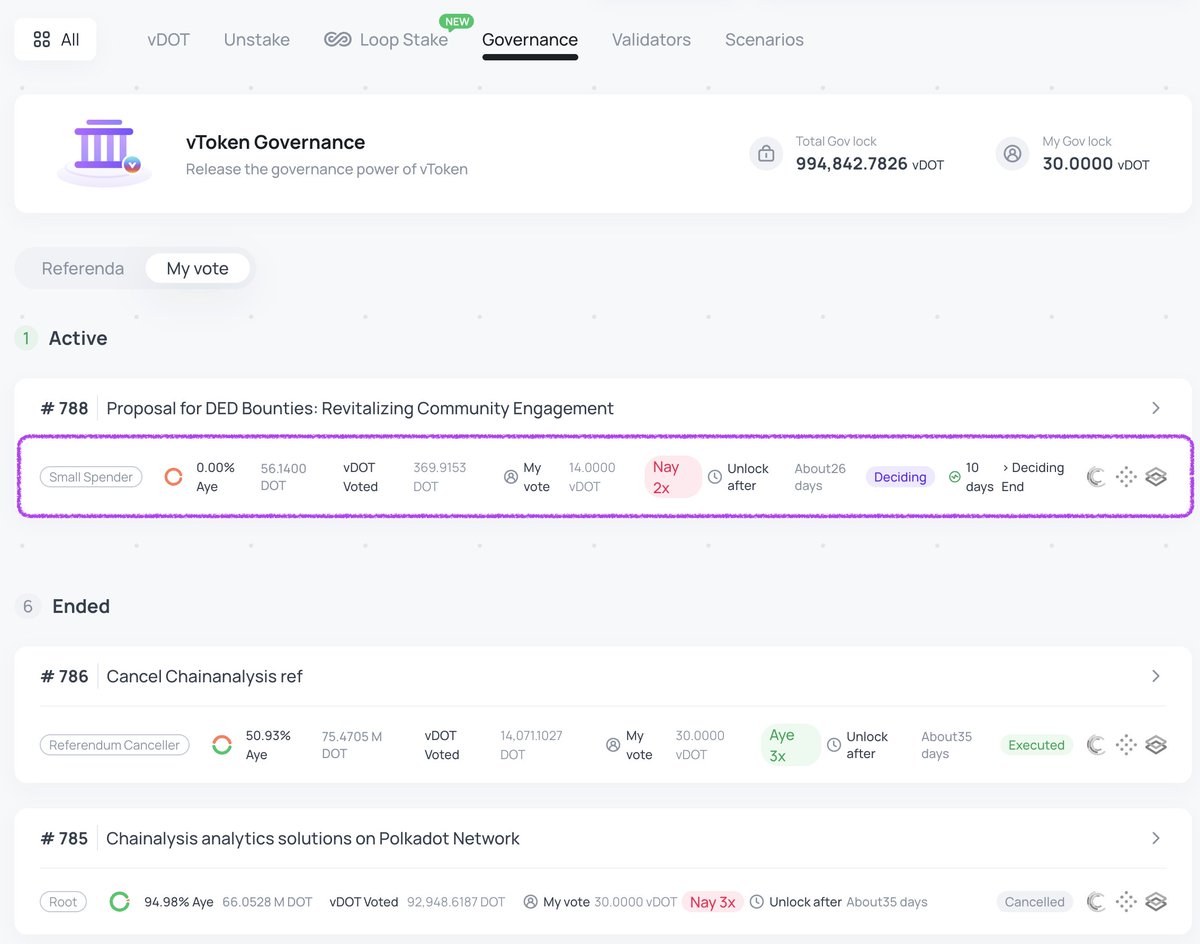Click the 369.9153 DOT voted amount
The height and width of the screenshot is (944, 1200).
click(440, 477)
